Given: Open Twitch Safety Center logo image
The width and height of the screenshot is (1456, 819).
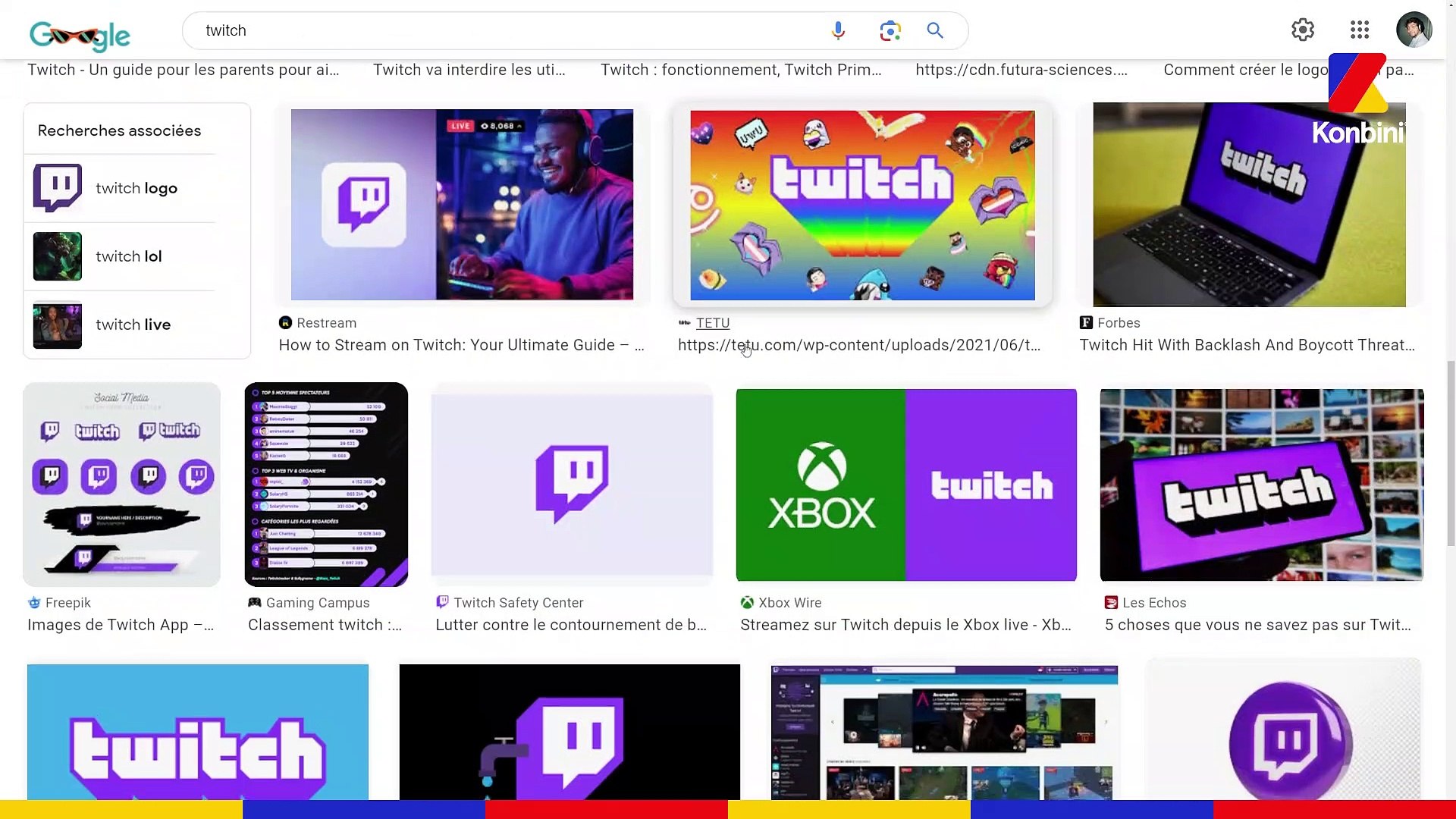Looking at the screenshot, I should click(x=572, y=485).
